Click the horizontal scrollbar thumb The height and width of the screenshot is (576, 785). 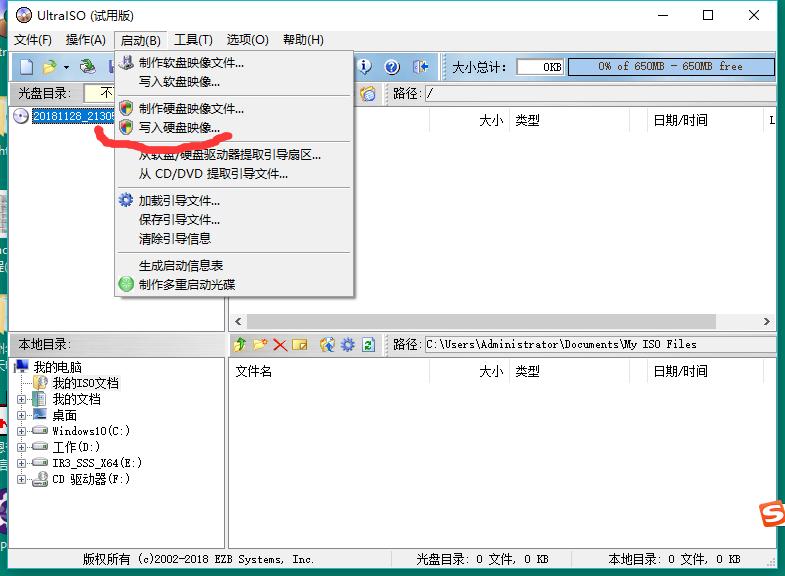[481, 321]
